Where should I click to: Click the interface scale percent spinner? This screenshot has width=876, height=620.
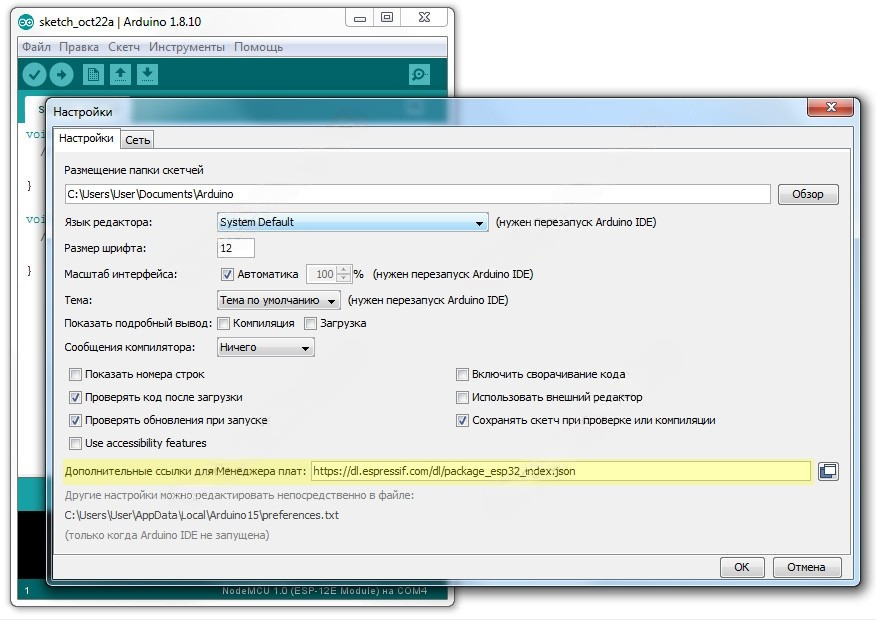tap(344, 274)
